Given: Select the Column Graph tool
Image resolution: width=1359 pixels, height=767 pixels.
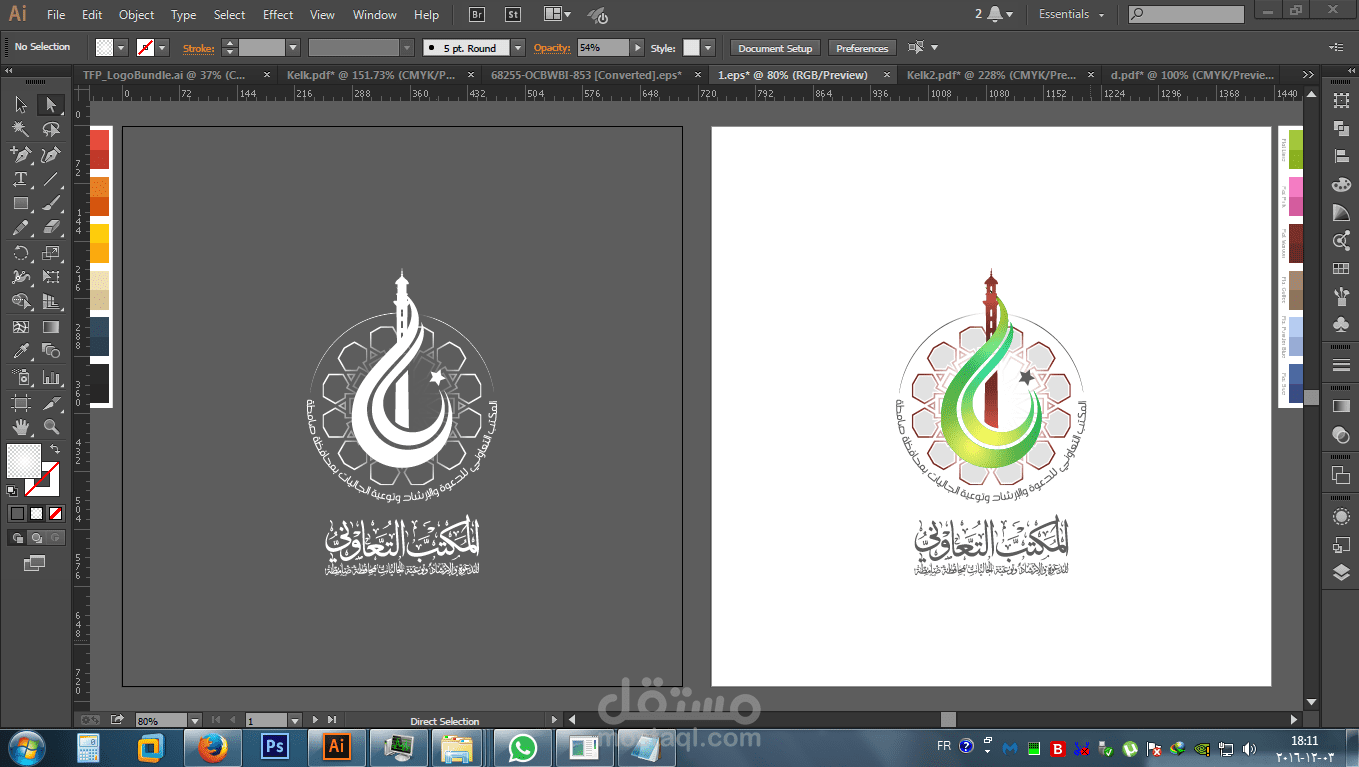Looking at the screenshot, I should click(51, 377).
